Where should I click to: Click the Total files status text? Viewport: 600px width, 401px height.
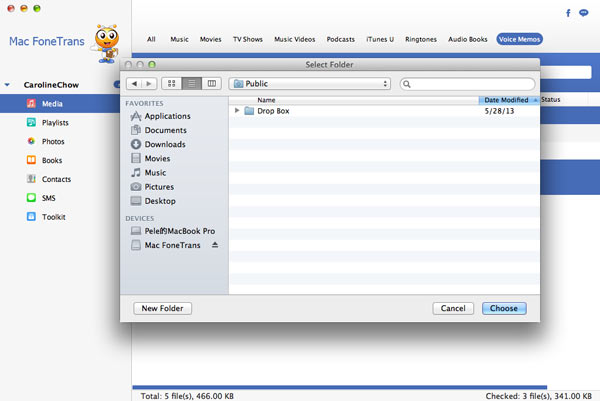[x=187, y=396]
